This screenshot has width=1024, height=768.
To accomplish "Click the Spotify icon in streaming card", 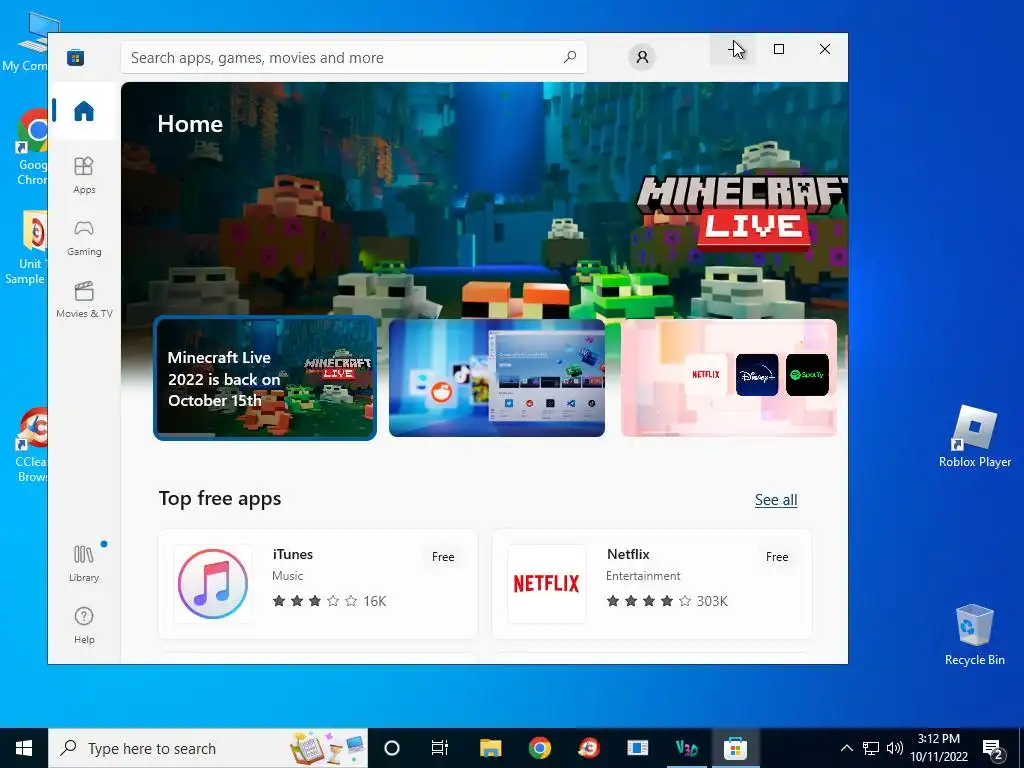I will [807, 375].
